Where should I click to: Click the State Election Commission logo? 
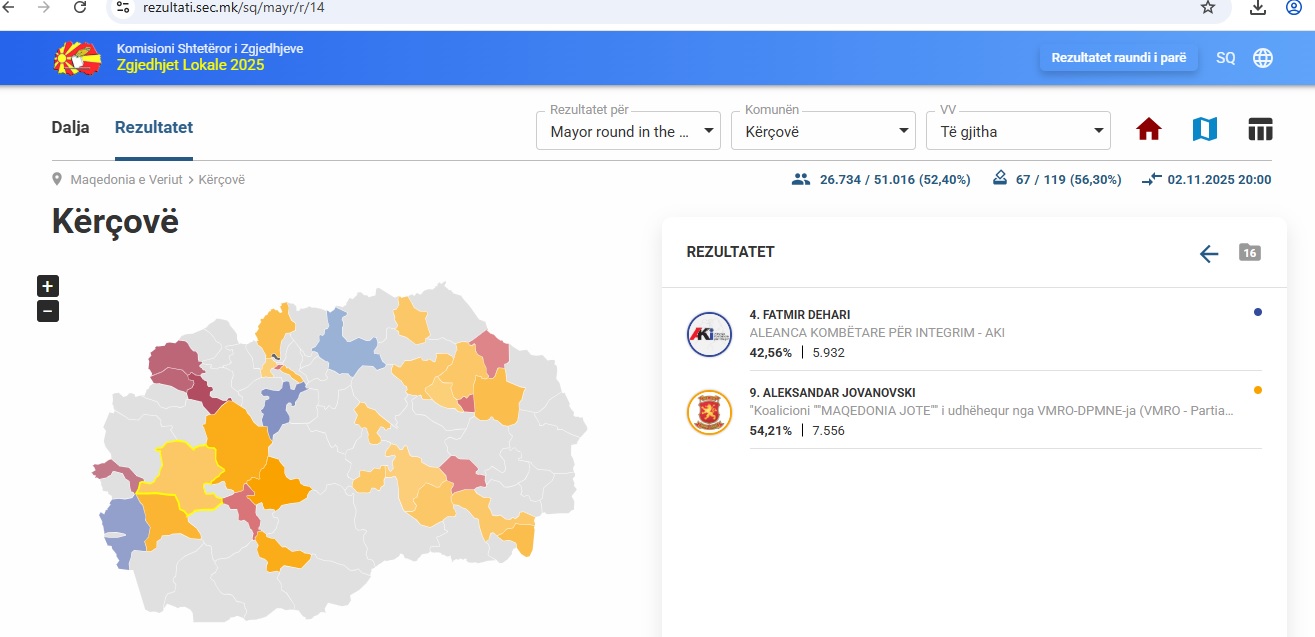(77, 58)
